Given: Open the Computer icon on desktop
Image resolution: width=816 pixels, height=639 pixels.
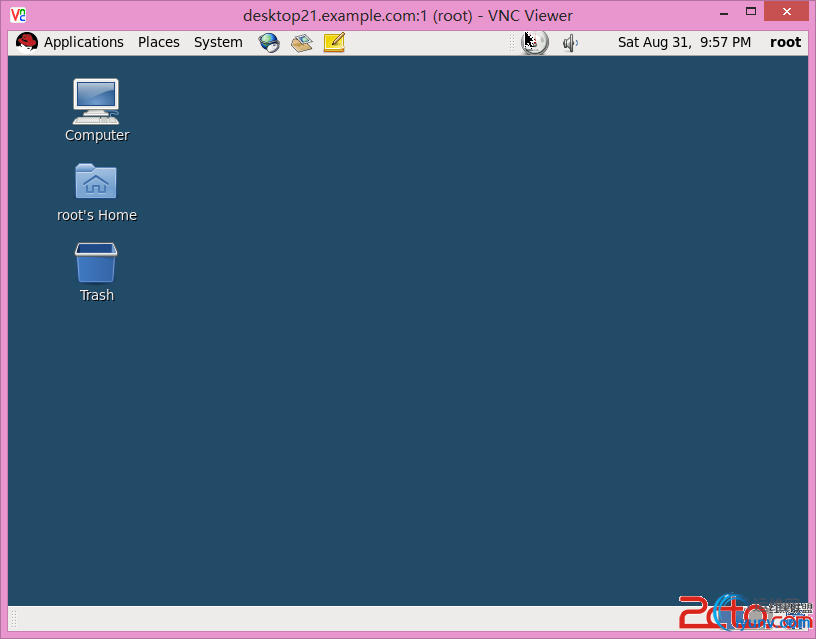Looking at the screenshot, I should (x=95, y=100).
